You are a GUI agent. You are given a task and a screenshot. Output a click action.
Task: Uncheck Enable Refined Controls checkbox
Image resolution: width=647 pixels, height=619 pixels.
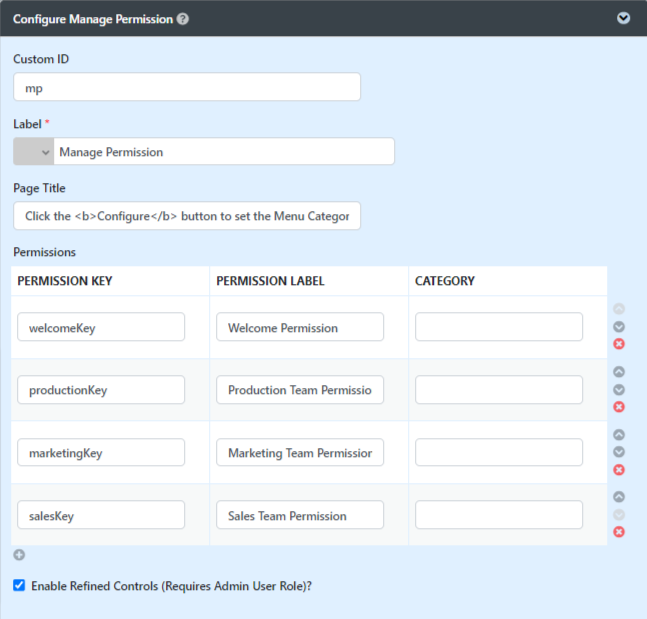(19, 585)
